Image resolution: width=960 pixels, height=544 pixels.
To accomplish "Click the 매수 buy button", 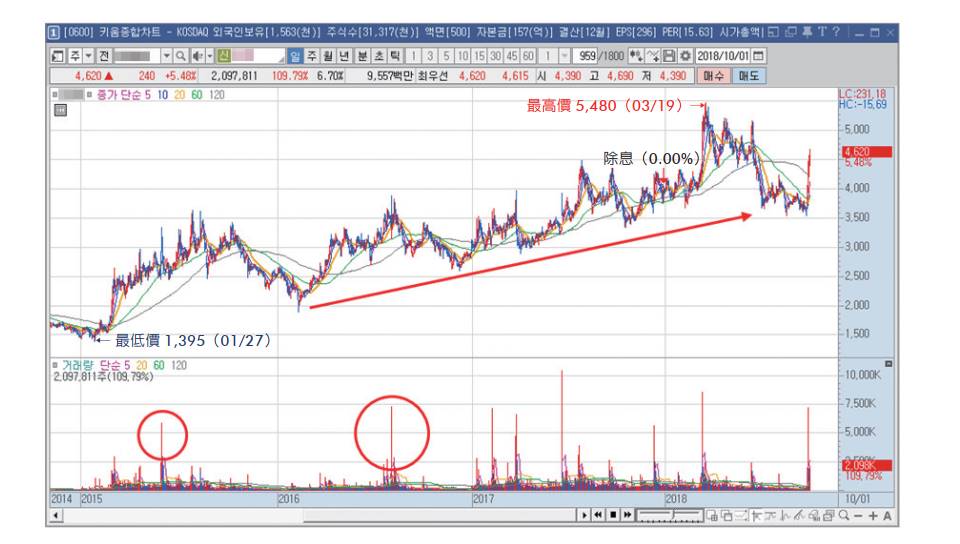I will pyautogui.click(x=714, y=76).
